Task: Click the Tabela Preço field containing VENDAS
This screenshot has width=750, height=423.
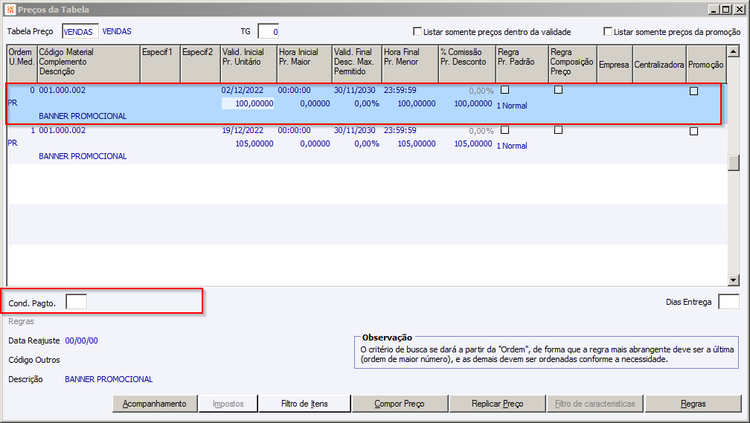Action: [x=78, y=32]
